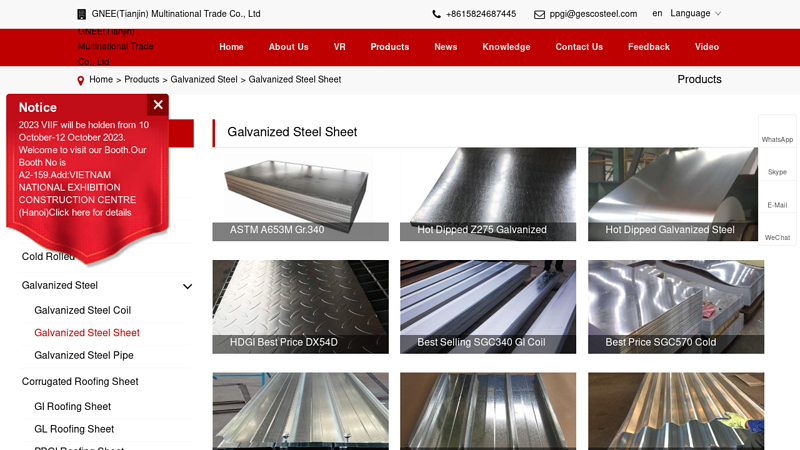Viewport: 800px width, 450px height.
Task: Click the company logo text in red bar
Action: click(116, 46)
